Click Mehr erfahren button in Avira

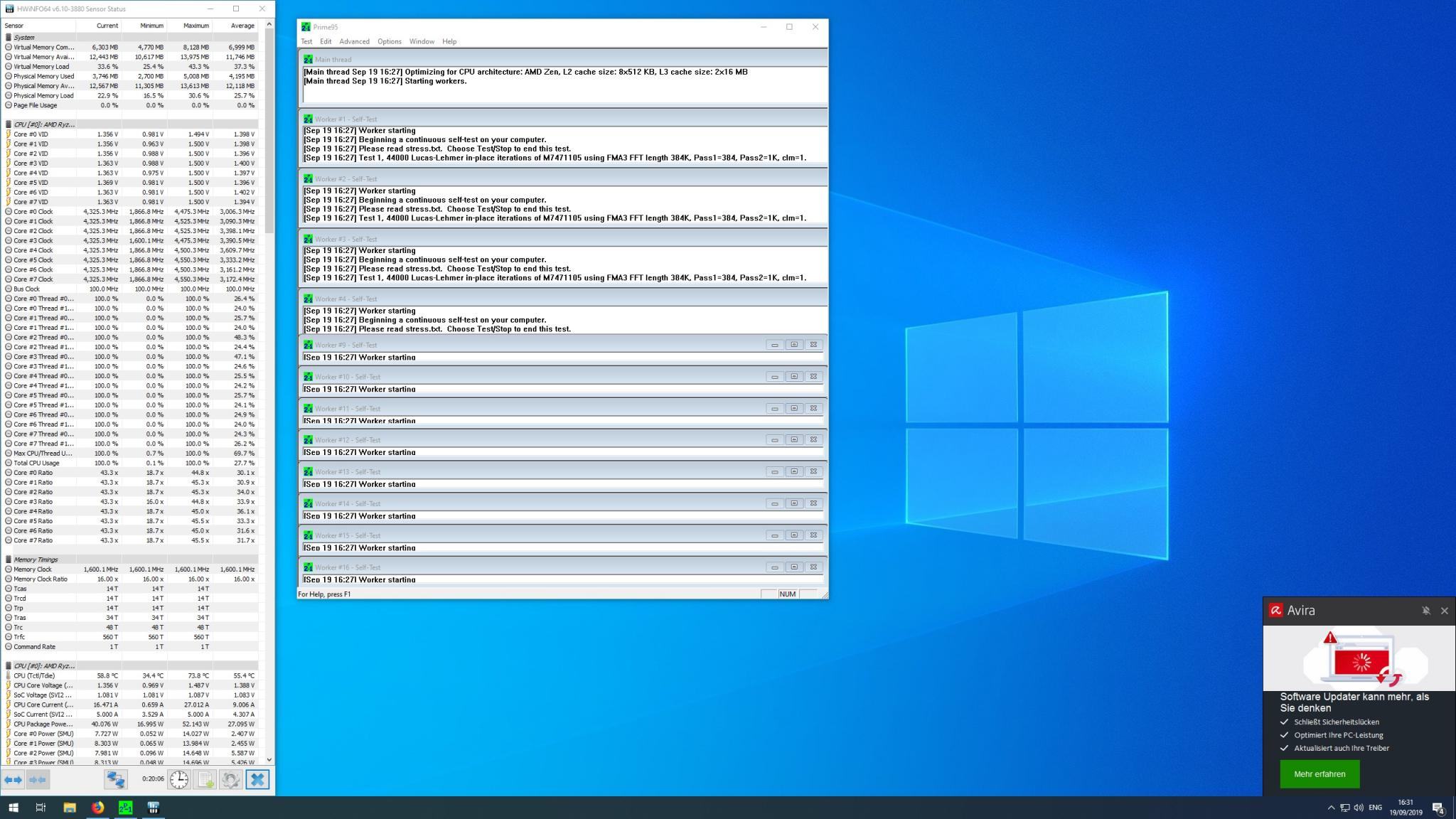pos(1319,774)
